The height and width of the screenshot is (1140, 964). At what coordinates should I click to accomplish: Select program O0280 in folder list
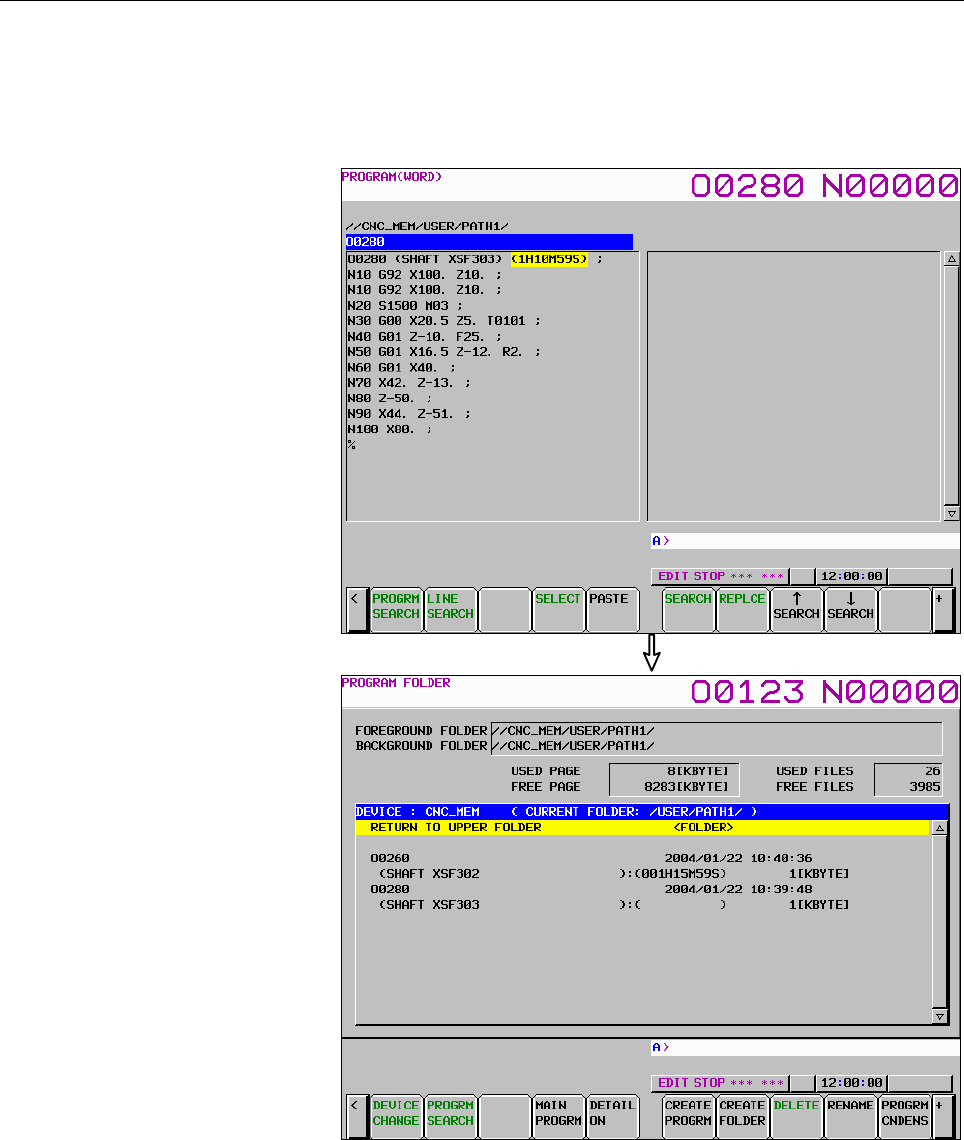tap(390, 889)
